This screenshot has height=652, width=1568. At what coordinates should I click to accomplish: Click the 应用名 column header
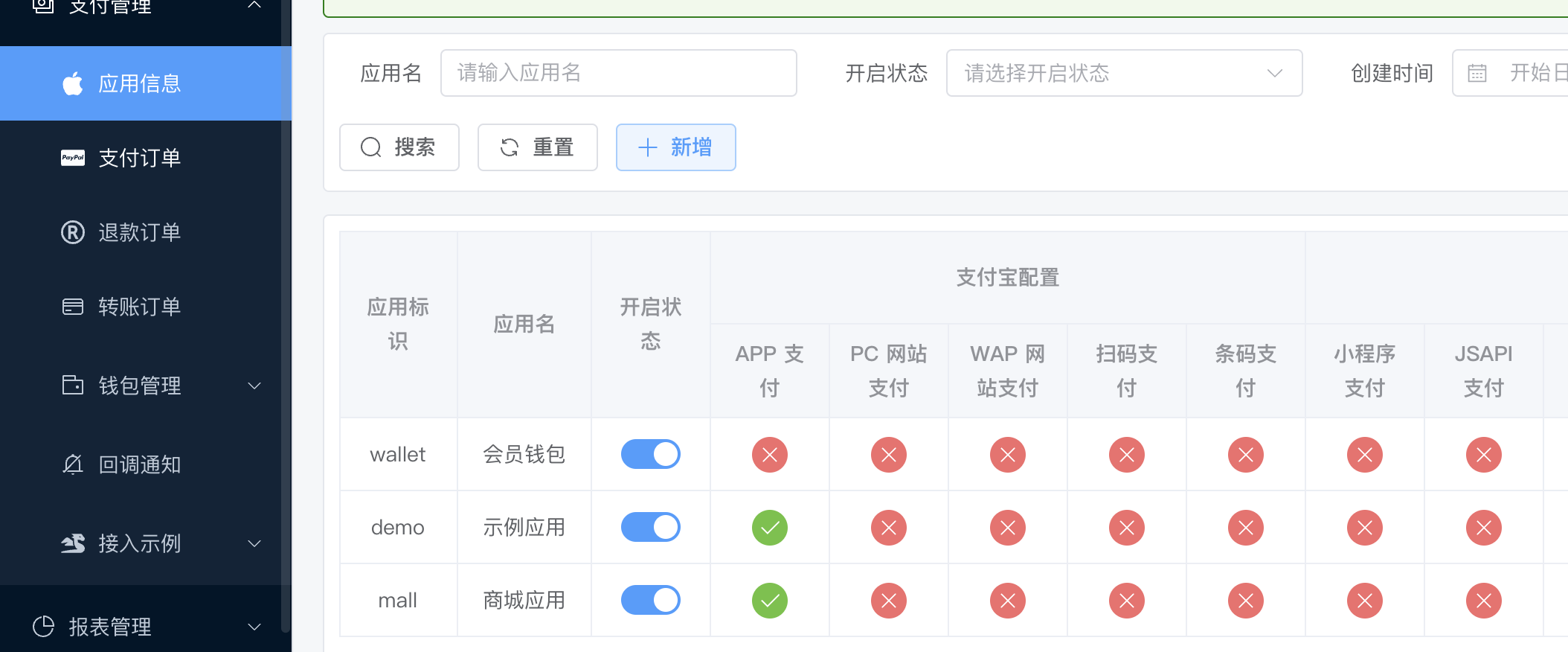coord(524,324)
